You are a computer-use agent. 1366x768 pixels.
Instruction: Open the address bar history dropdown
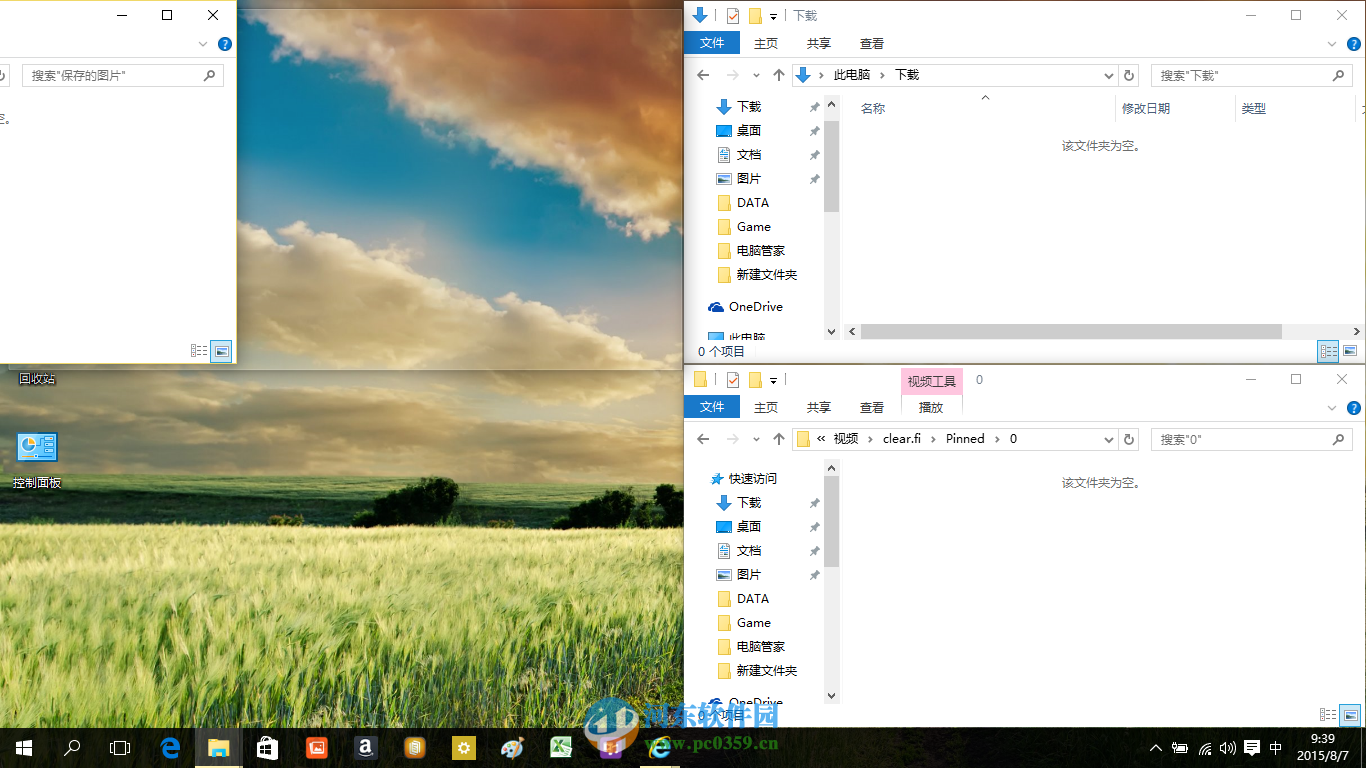tap(1108, 75)
